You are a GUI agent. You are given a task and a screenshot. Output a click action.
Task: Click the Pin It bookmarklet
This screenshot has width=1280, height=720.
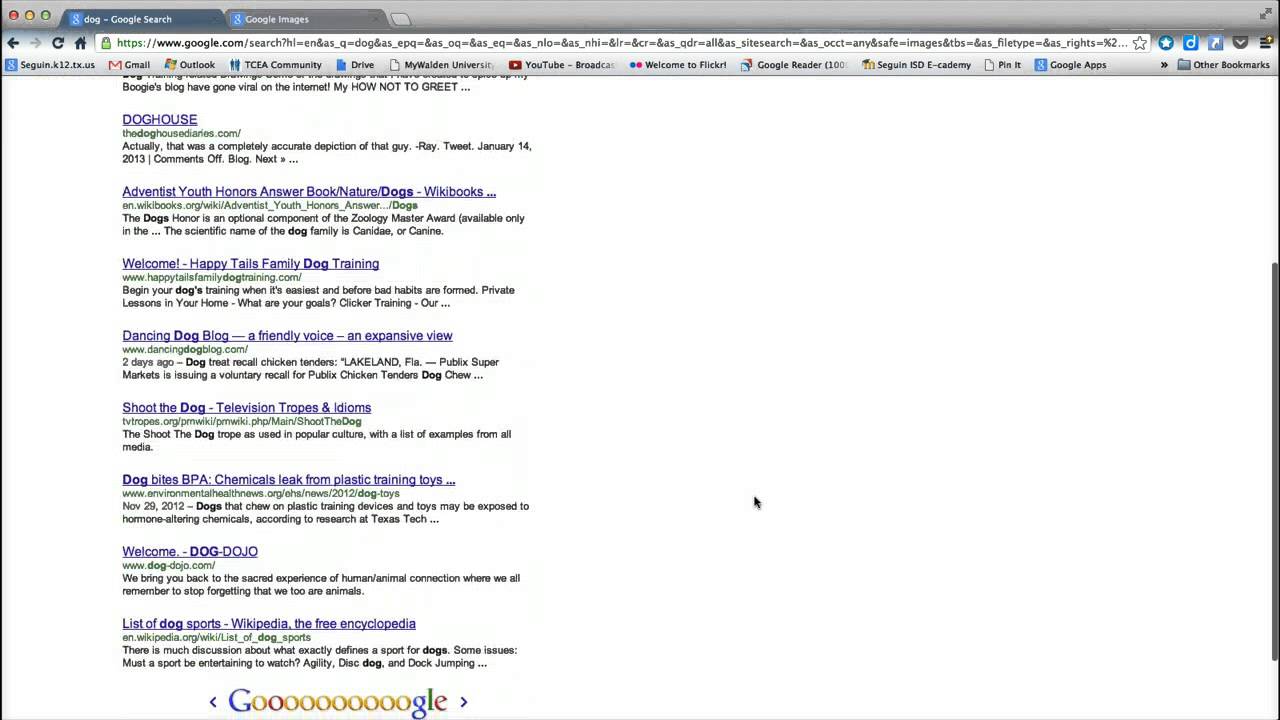coord(1003,65)
